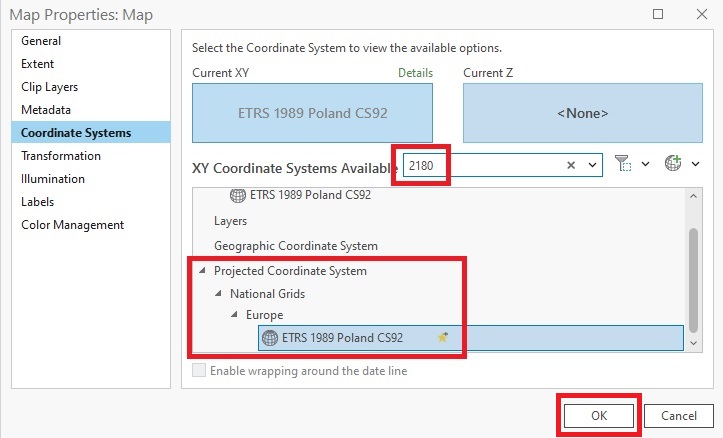Open the Clip Layers tab
This screenshot has height=438, width=723.
50,87
